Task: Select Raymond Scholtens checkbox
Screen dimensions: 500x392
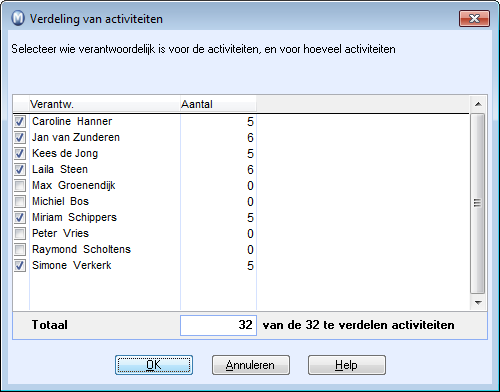Action: (20, 249)
